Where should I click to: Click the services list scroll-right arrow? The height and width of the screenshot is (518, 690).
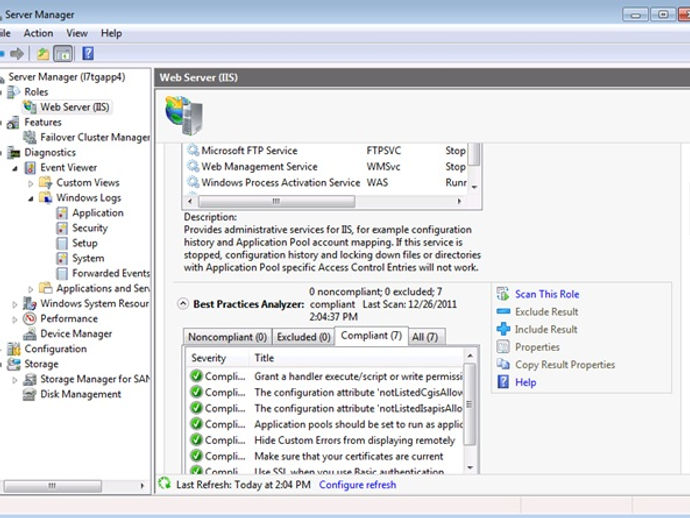tap(459, 201)
